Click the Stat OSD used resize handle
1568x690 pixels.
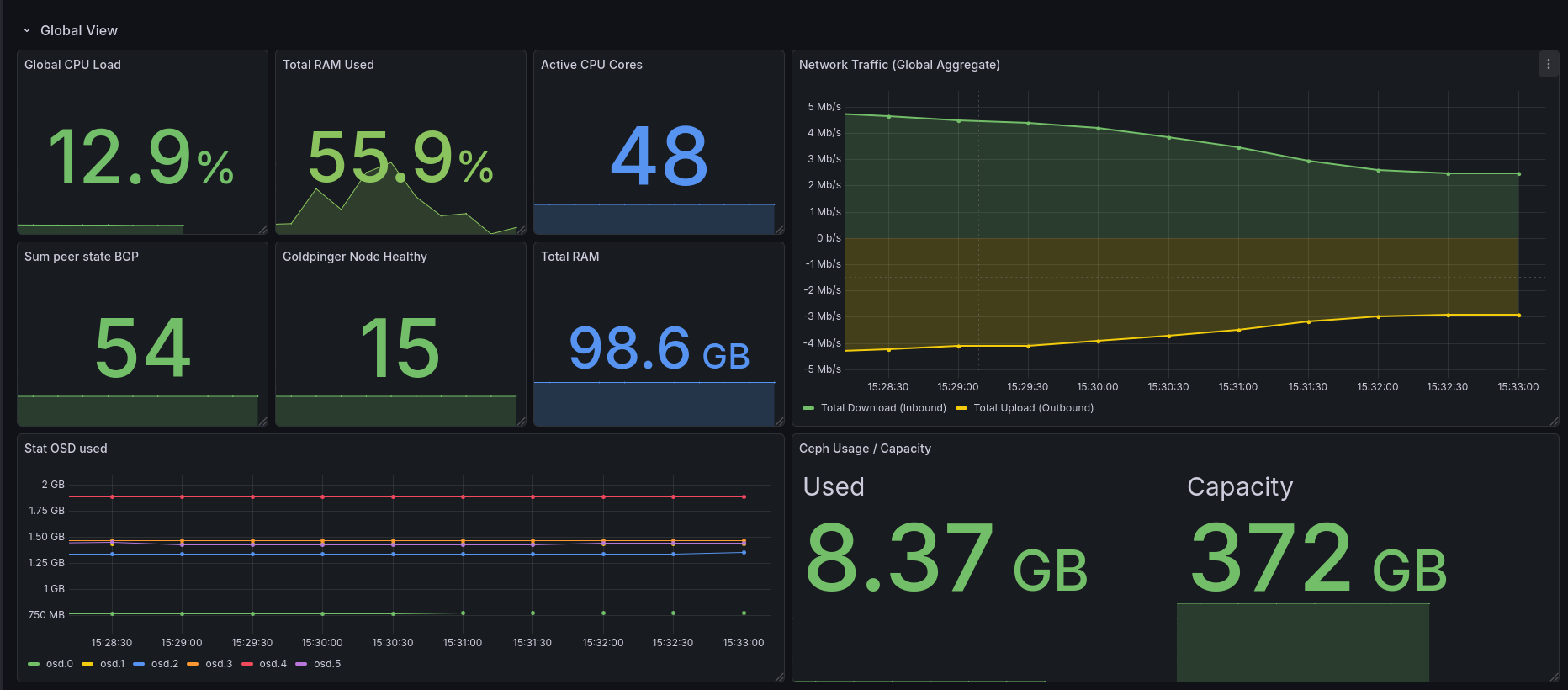[x=780, y=677]
